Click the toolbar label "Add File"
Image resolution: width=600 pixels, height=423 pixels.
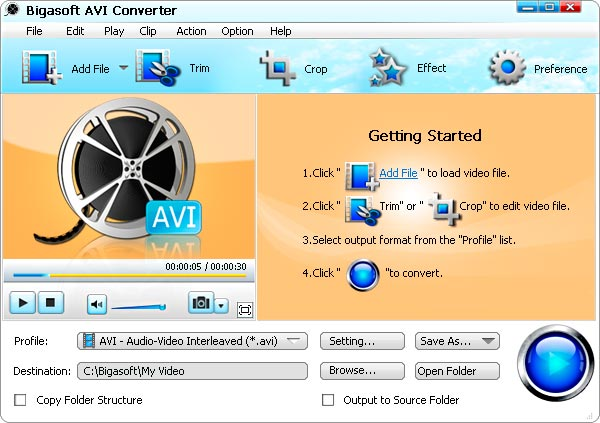tap(90, 69)
